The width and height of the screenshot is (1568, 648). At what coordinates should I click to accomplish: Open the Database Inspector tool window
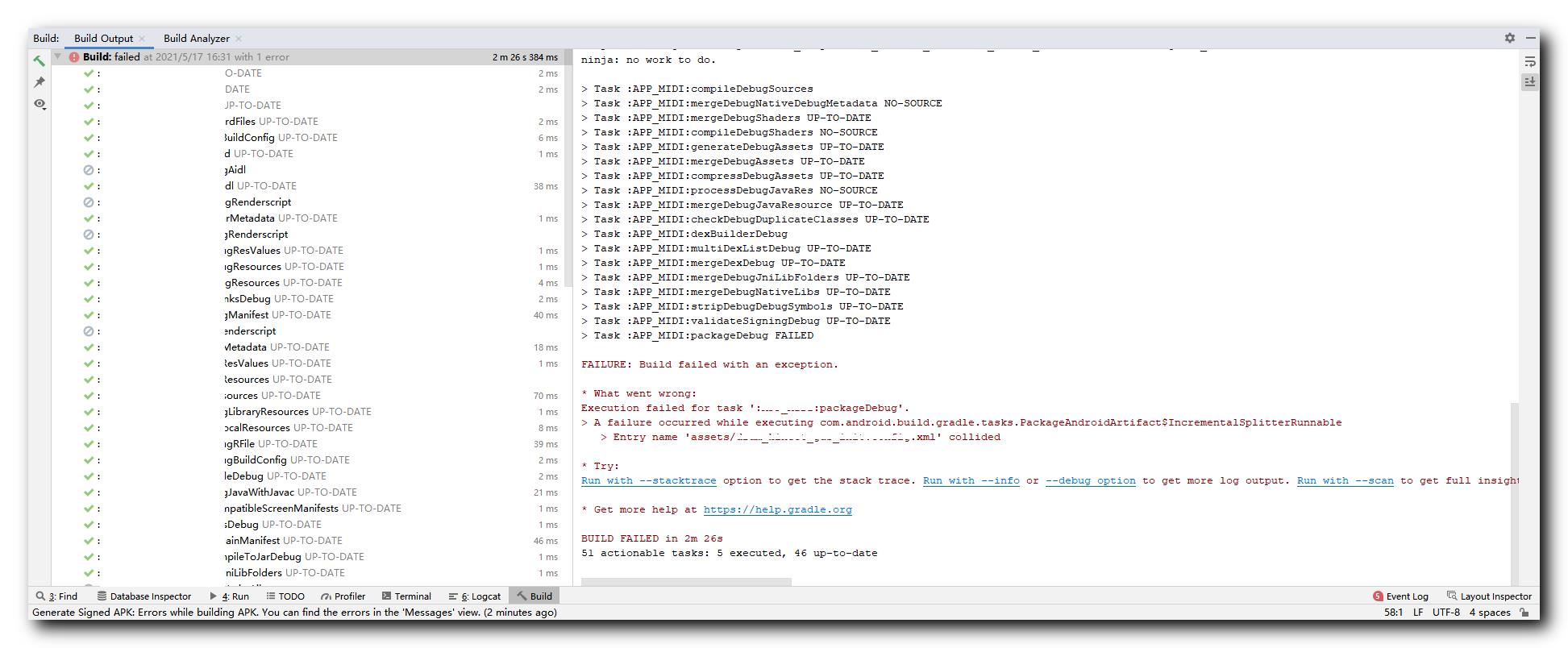coord(144,596)
